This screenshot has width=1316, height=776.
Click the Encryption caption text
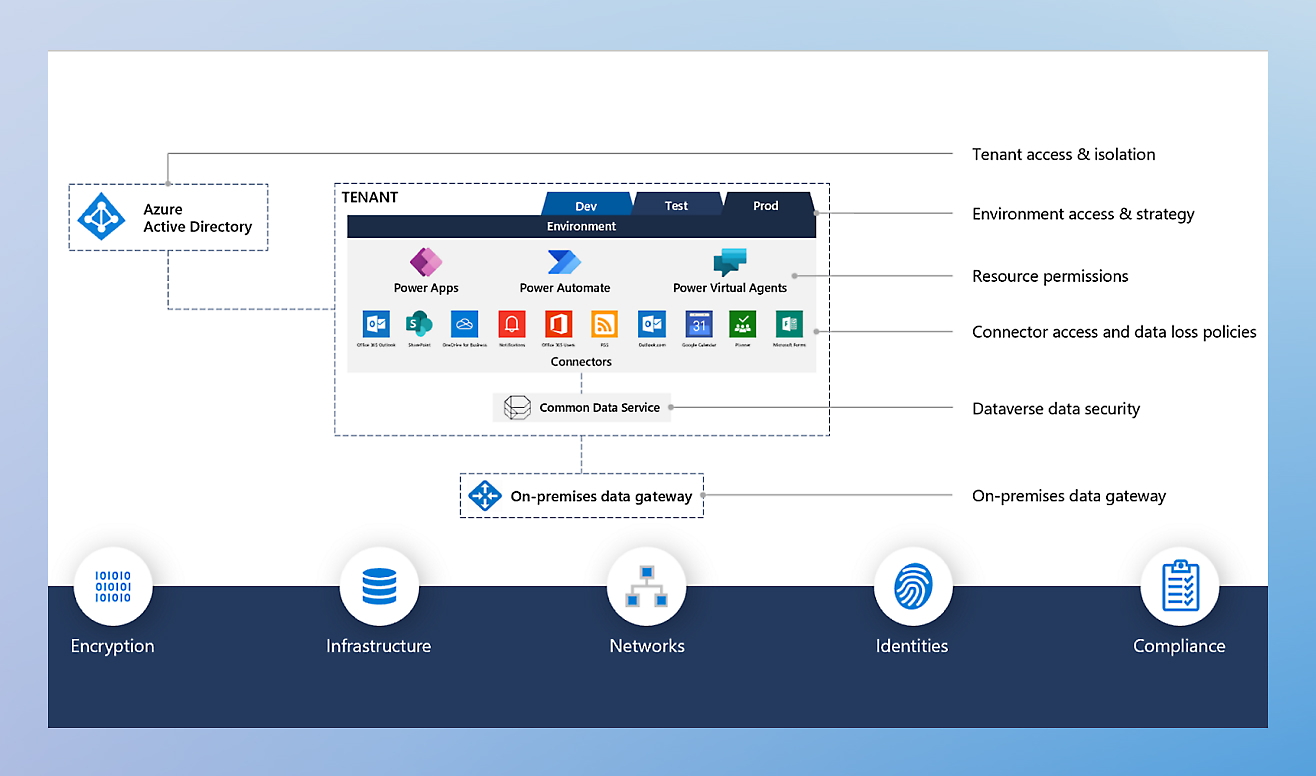point(113,646)
